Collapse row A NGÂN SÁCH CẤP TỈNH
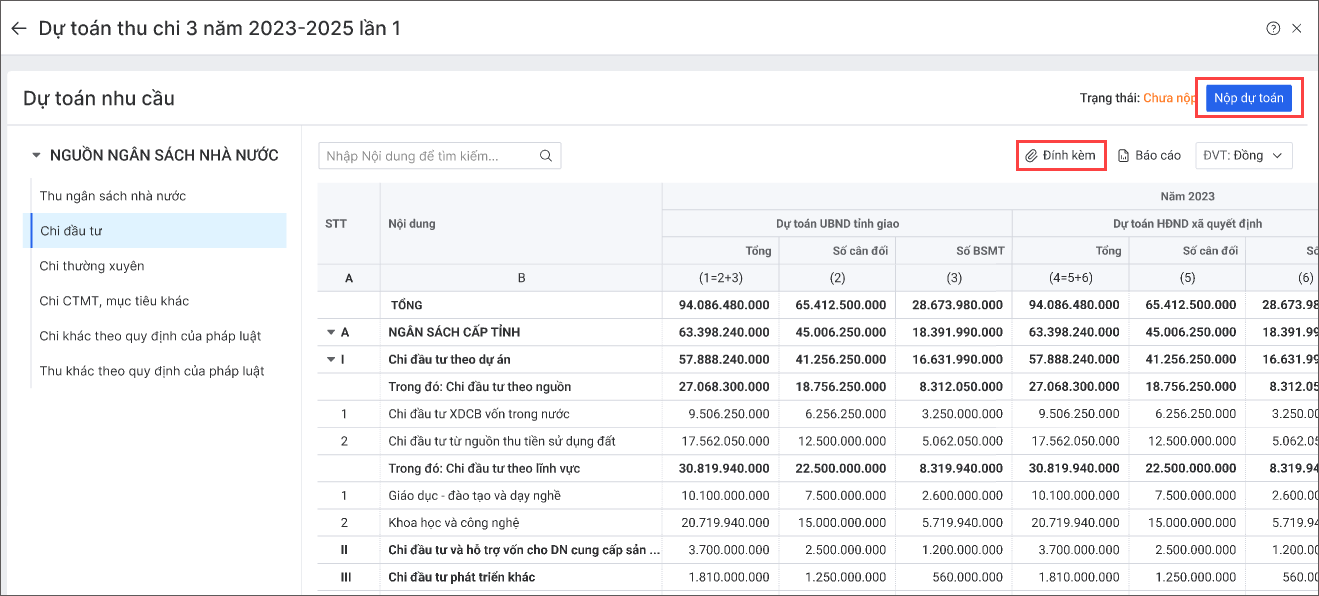 331,332
